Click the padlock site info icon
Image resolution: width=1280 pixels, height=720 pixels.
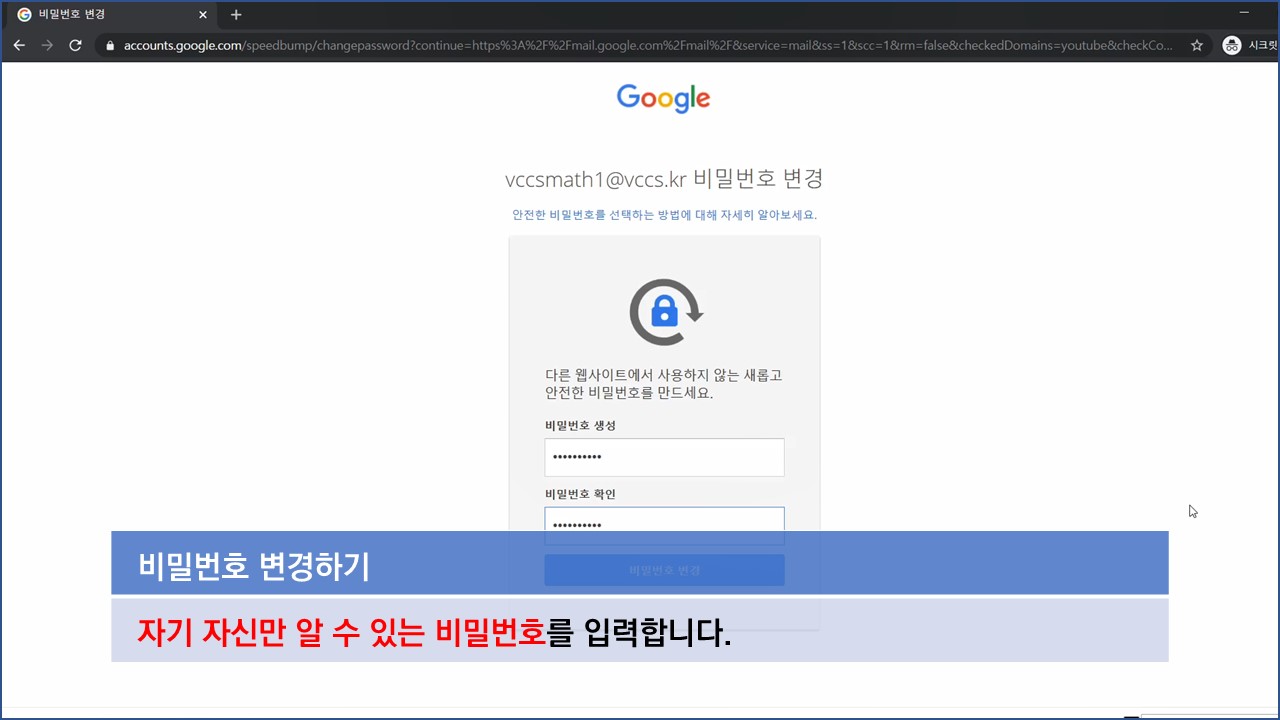tap(110, 45)
